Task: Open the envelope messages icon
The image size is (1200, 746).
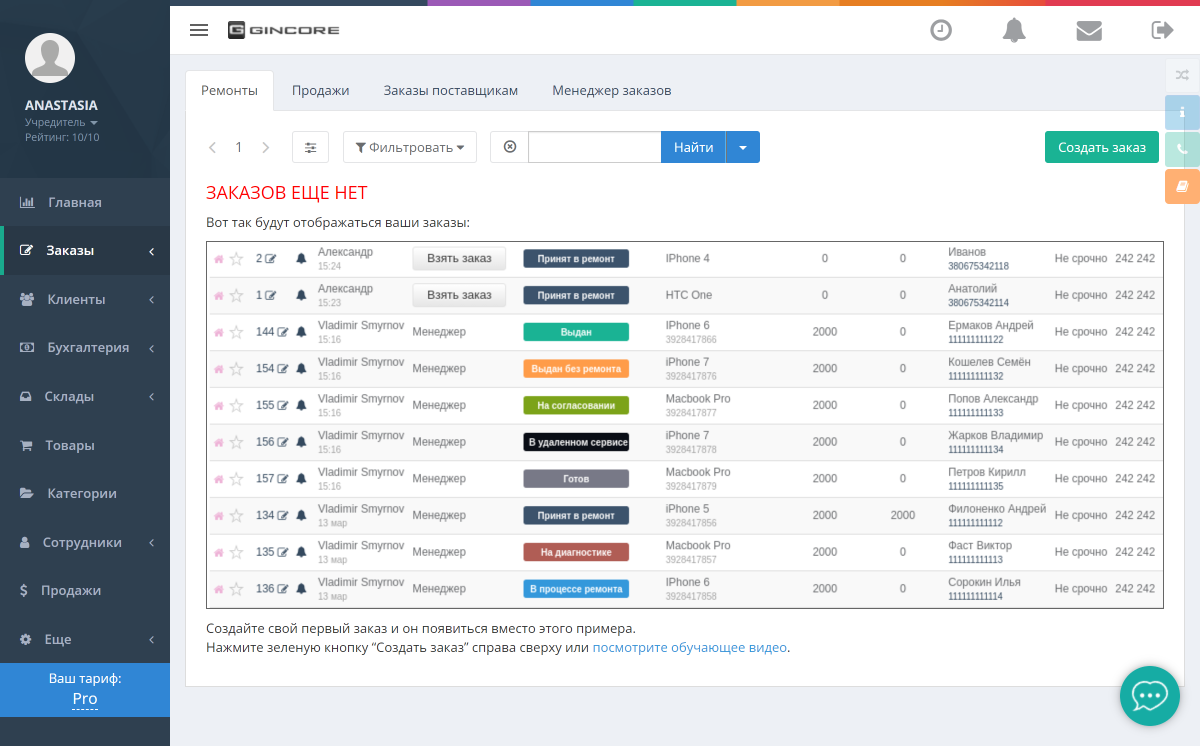Action: click(1089, 30)
